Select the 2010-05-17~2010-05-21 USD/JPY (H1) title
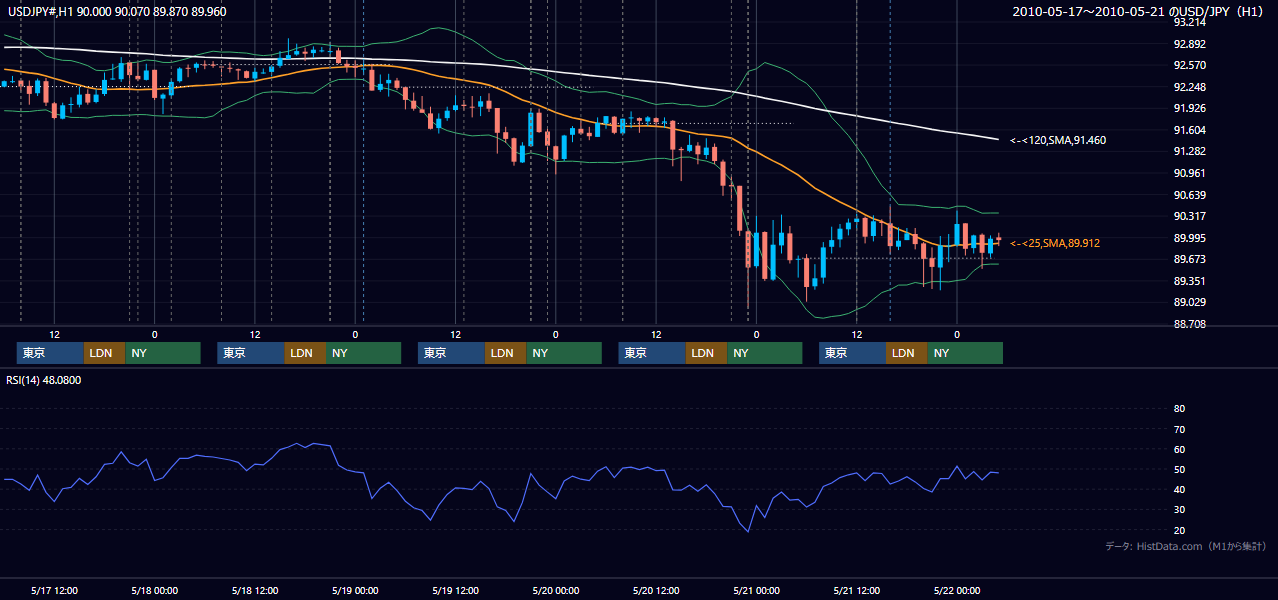1278x600 pixels. [1139, 12]
